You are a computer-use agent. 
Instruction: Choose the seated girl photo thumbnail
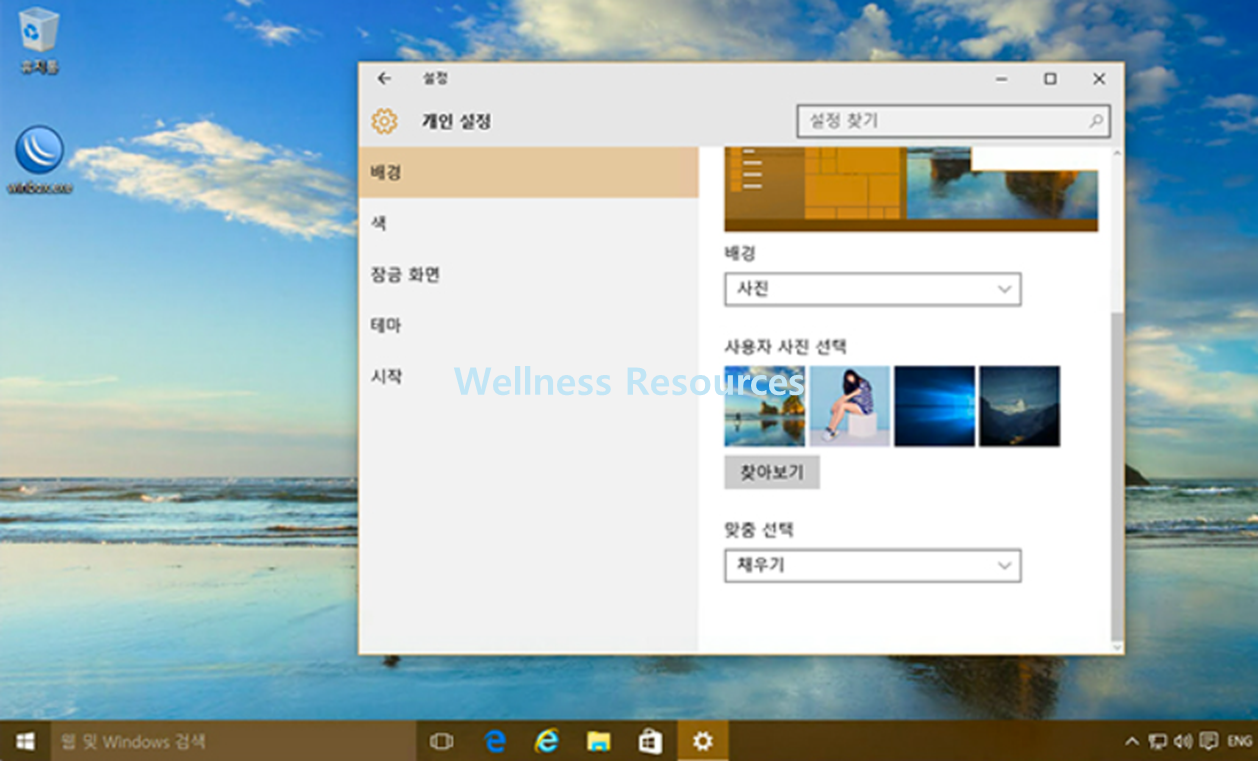click(x=850, y=406)
